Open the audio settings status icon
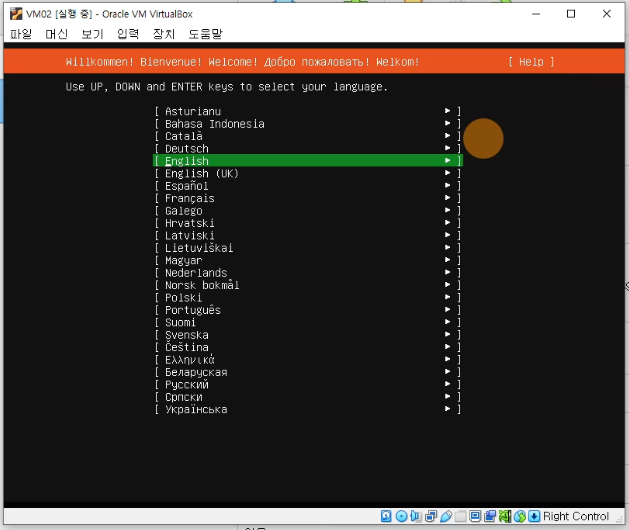The width and height of the screenshot is (629, 530). click(416, 516)
